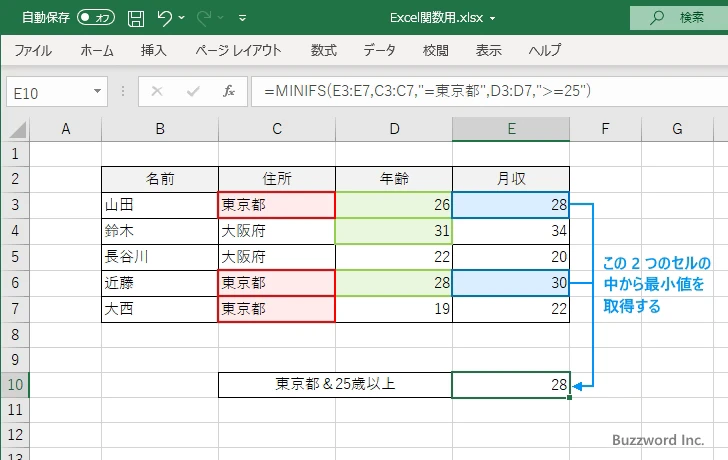Select column G header

click(677, 129)
